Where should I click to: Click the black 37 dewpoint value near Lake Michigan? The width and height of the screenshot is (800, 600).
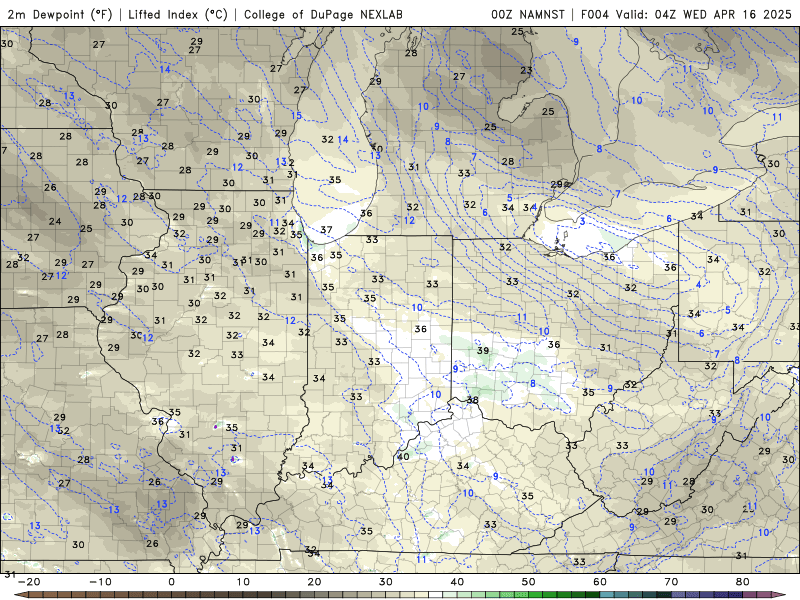[327, 230]
